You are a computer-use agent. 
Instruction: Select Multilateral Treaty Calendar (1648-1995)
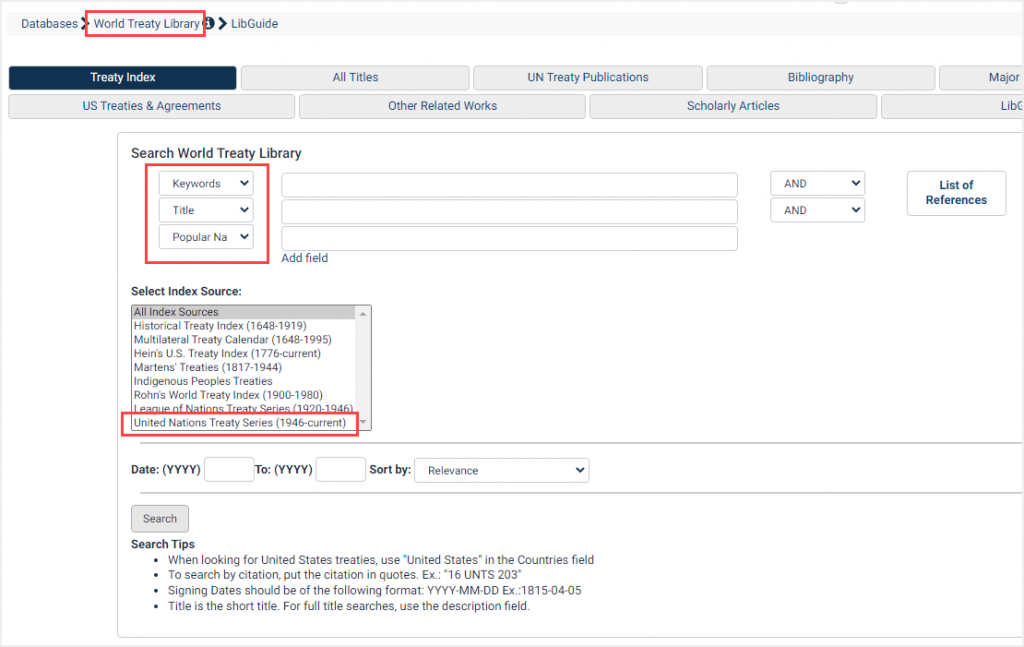pyautogui.click(x=244, y=339)
